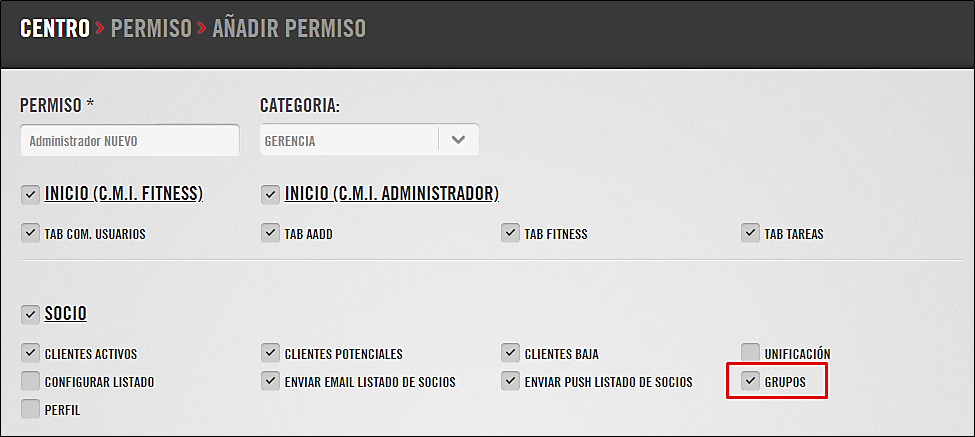Toggle TAB COM. USUARIOS checkbox
This screenshot has height=437, width=975.
click(x=30, y=233)
